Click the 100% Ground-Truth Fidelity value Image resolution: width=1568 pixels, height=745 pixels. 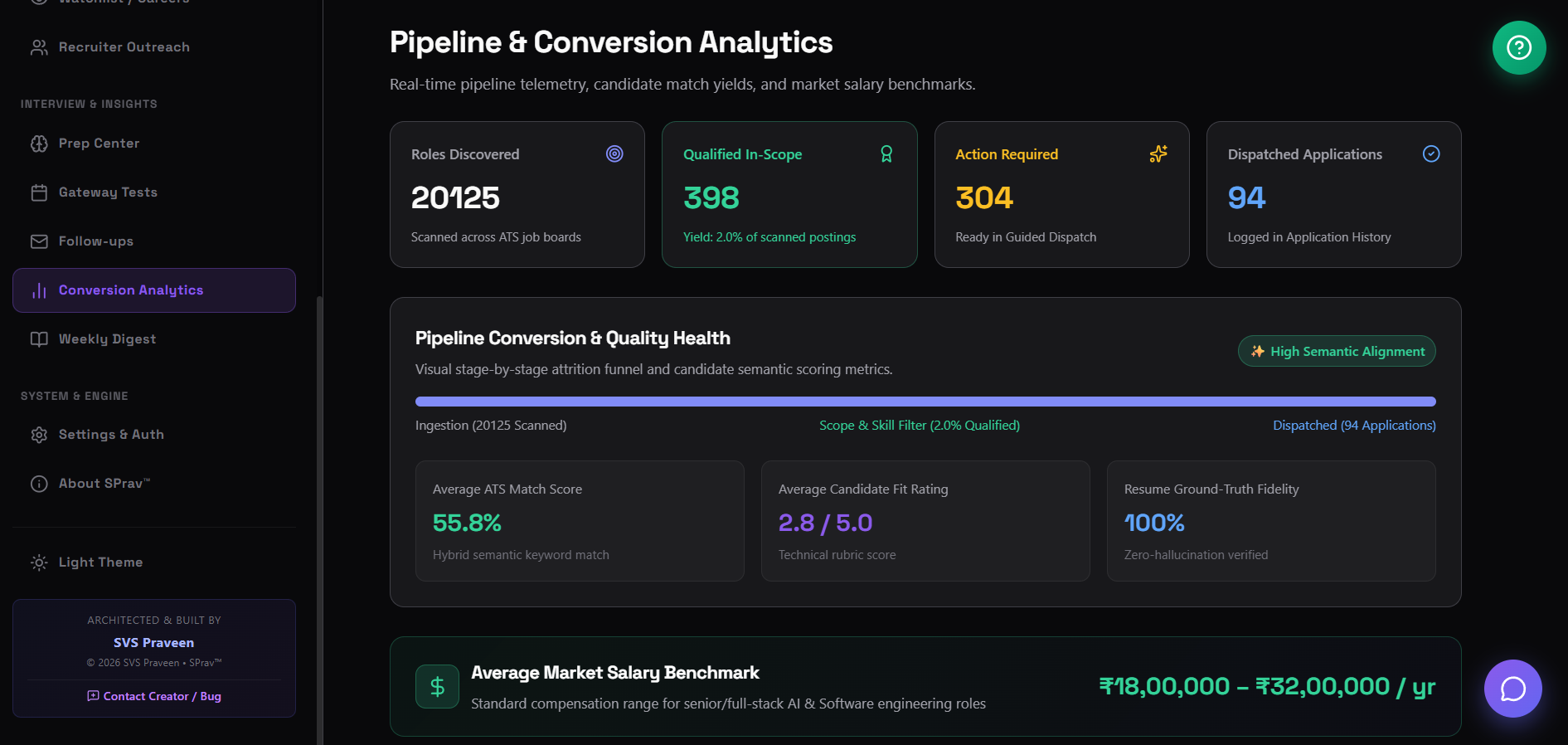coord(1154,523)
